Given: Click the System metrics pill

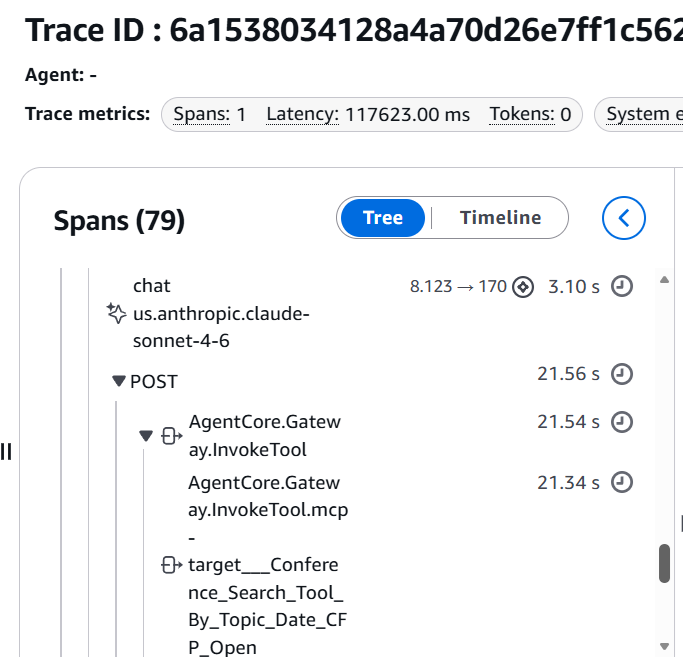Looking at the screenshot, I should pyautogui.click(x=639, y=115).
